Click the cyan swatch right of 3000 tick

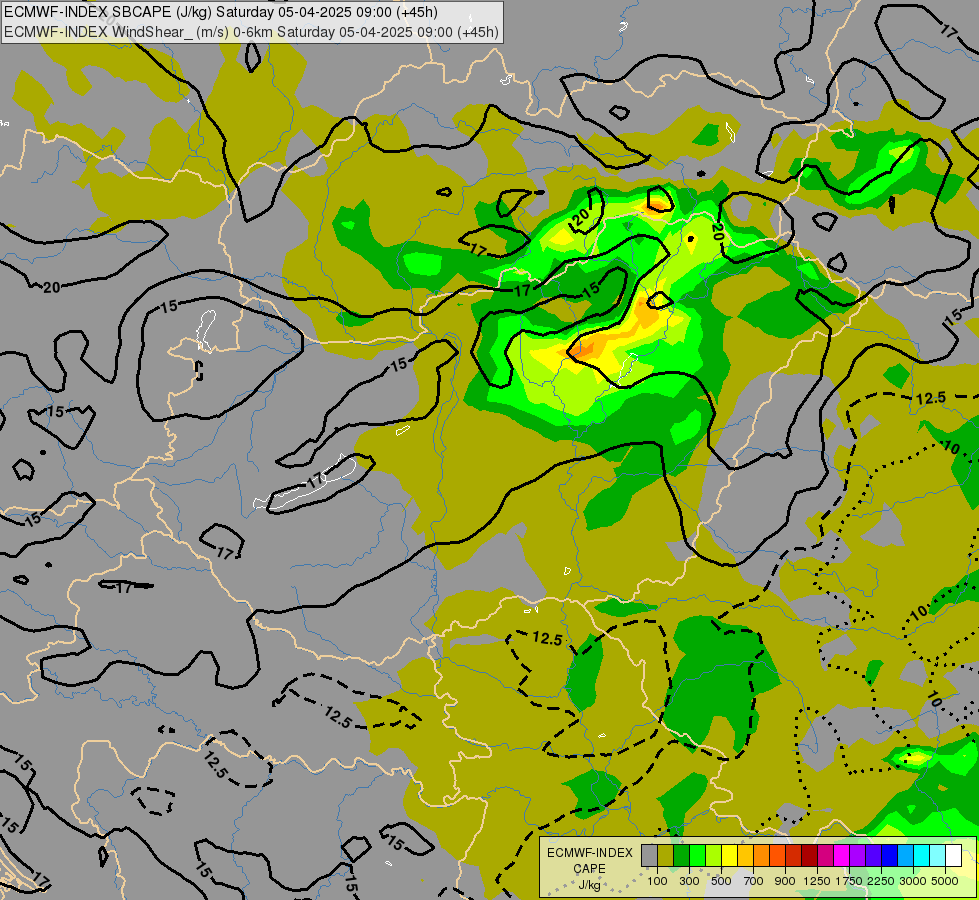coord(922,855)
